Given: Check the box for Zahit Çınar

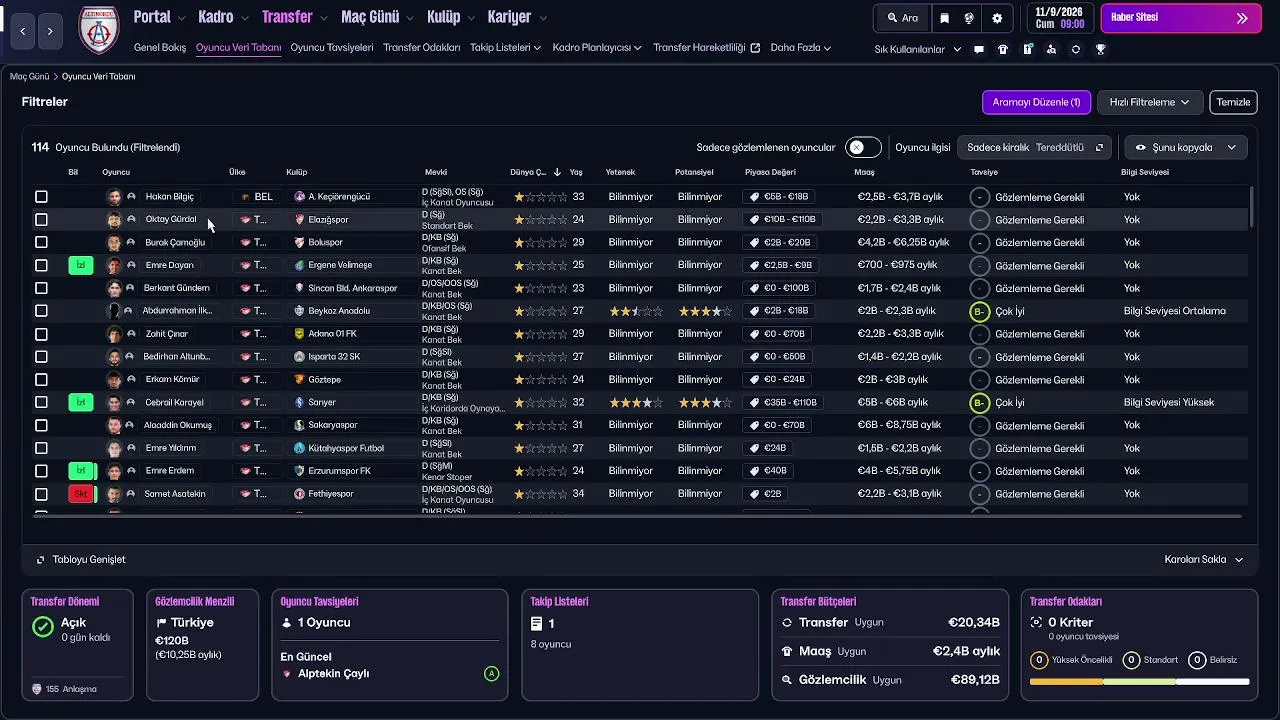Looking at the screenshot, I should pyautogui.click(x=41, y=334).
